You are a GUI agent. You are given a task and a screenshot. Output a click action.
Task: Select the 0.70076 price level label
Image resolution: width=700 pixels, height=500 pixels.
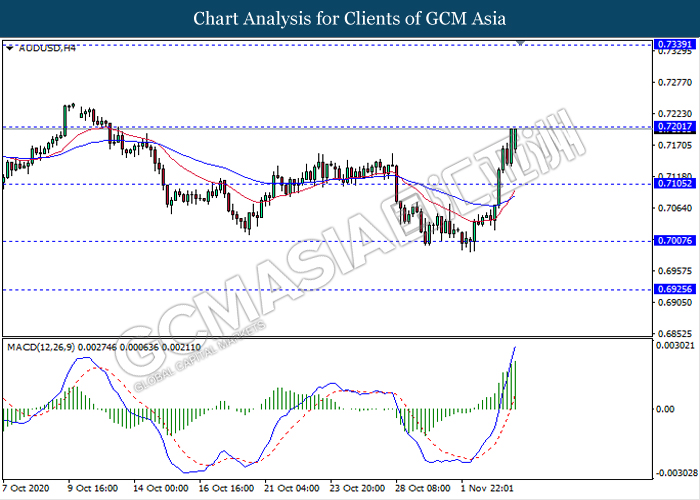pyautogui.click(x=675, y=241)
